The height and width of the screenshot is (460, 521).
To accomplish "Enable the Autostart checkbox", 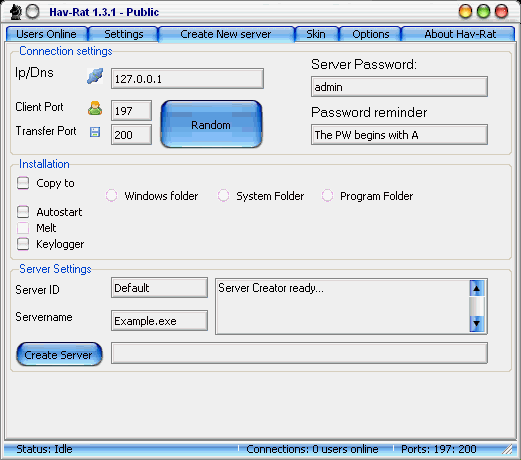I will click(23, 212).
